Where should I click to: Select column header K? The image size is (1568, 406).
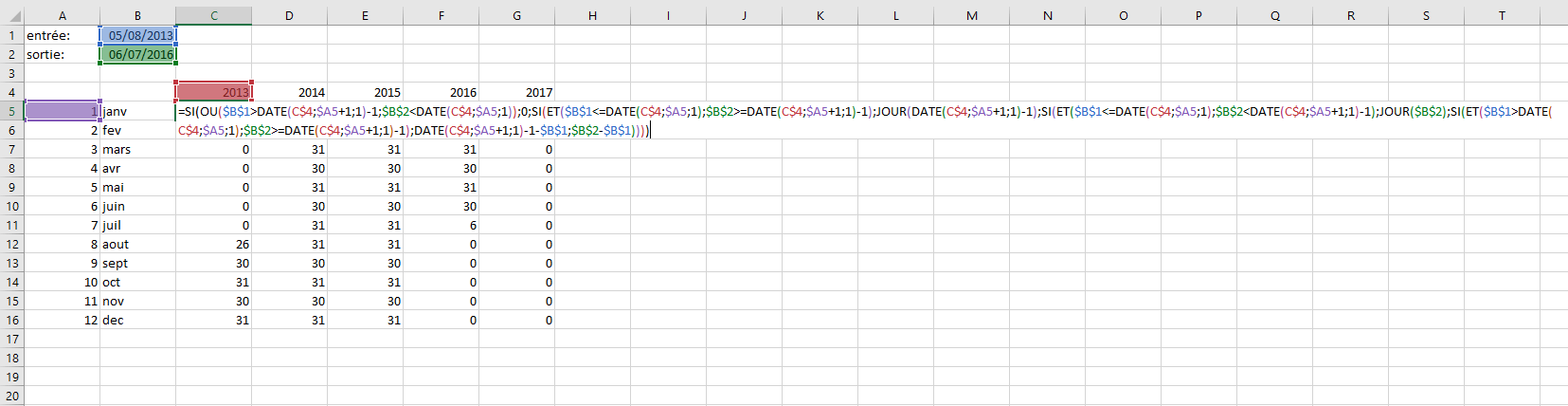coord(820,15)
